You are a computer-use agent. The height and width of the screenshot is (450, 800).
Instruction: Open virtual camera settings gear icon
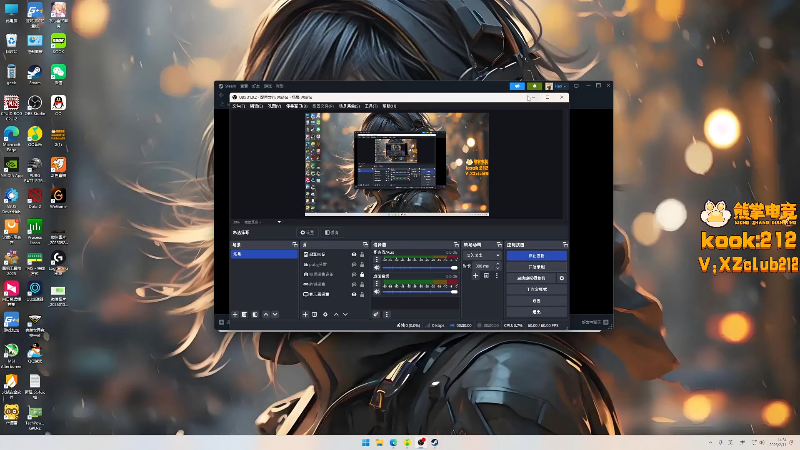tap(562, 278)
